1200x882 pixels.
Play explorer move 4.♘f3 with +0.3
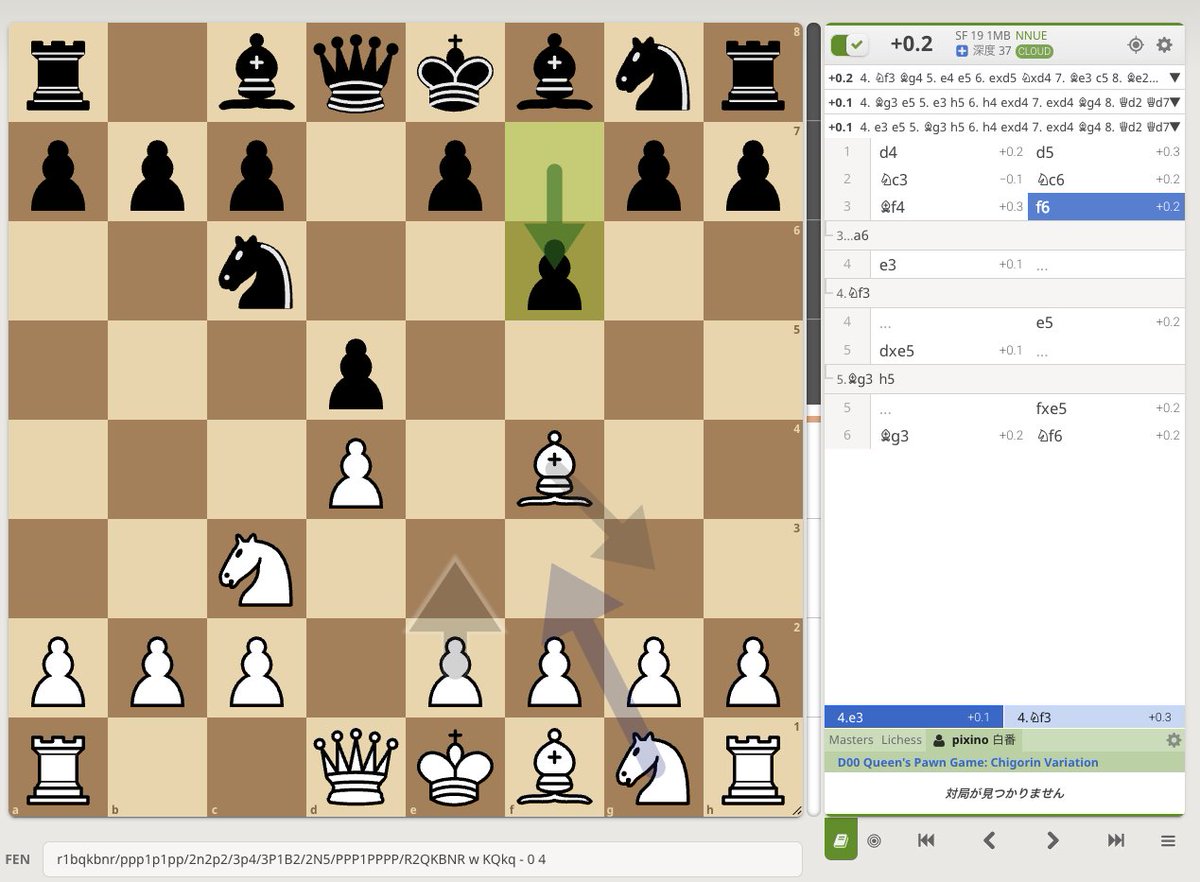(1094, 717)
